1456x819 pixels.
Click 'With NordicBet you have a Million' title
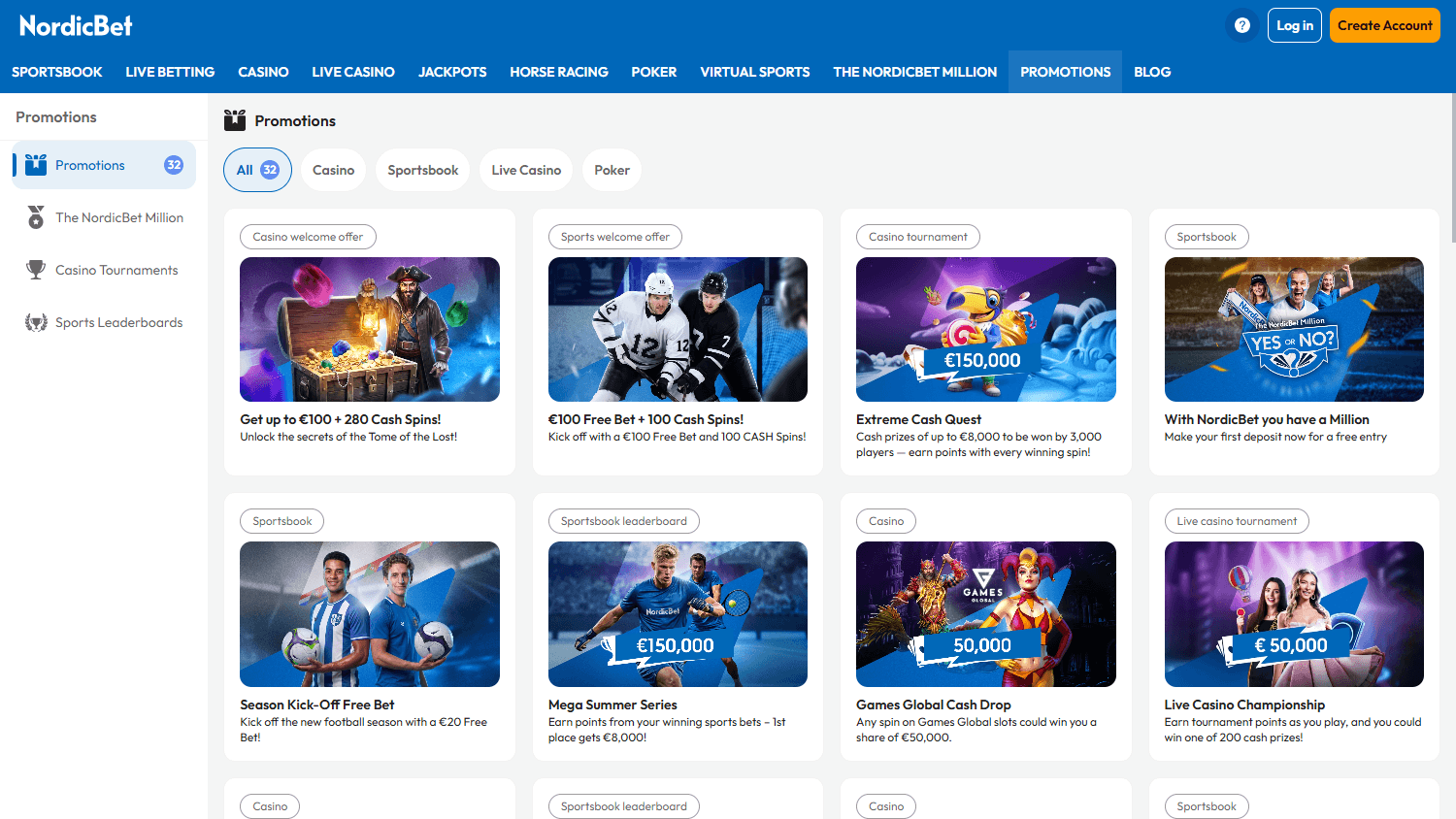1267,419
